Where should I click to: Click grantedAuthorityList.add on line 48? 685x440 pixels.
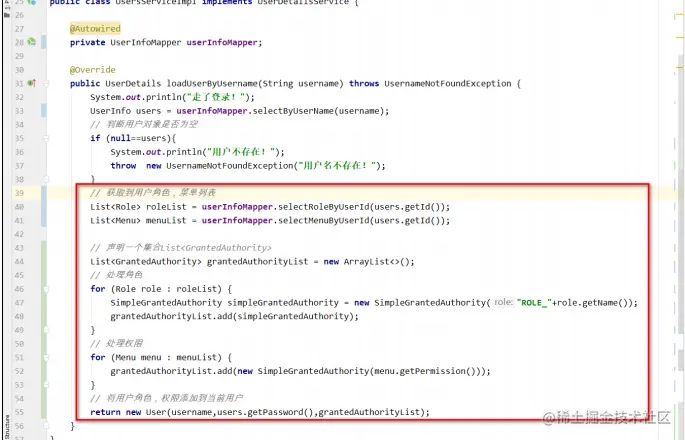[171, 316]
